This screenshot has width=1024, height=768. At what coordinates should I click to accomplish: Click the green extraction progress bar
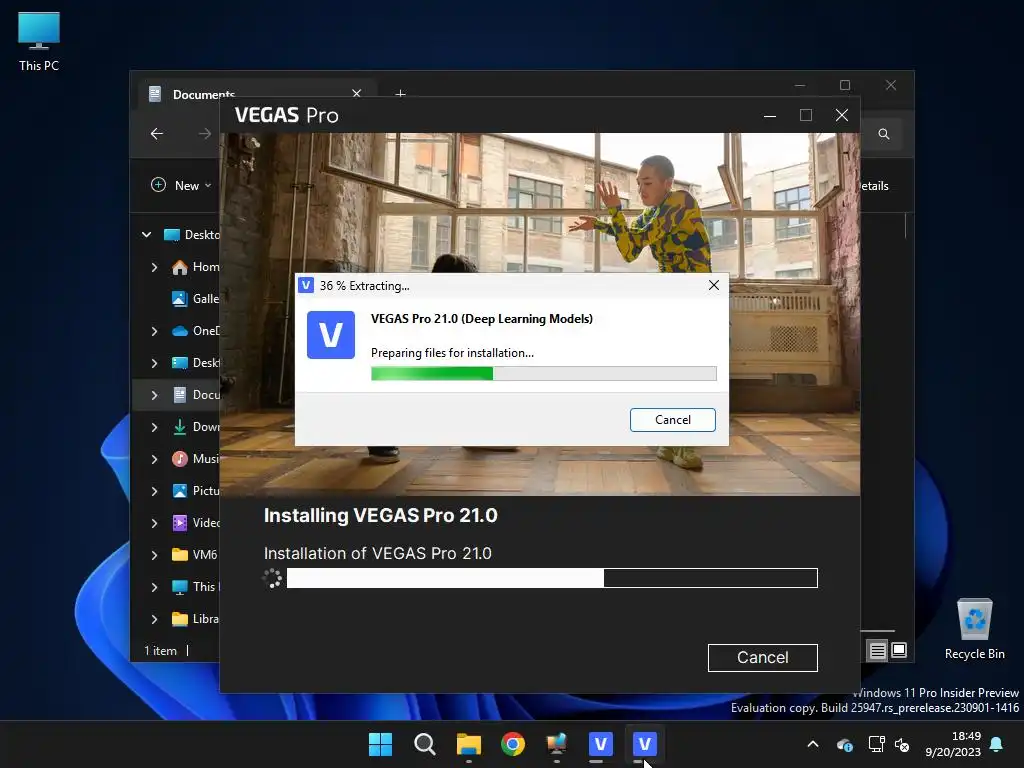[x=543, y=374]
